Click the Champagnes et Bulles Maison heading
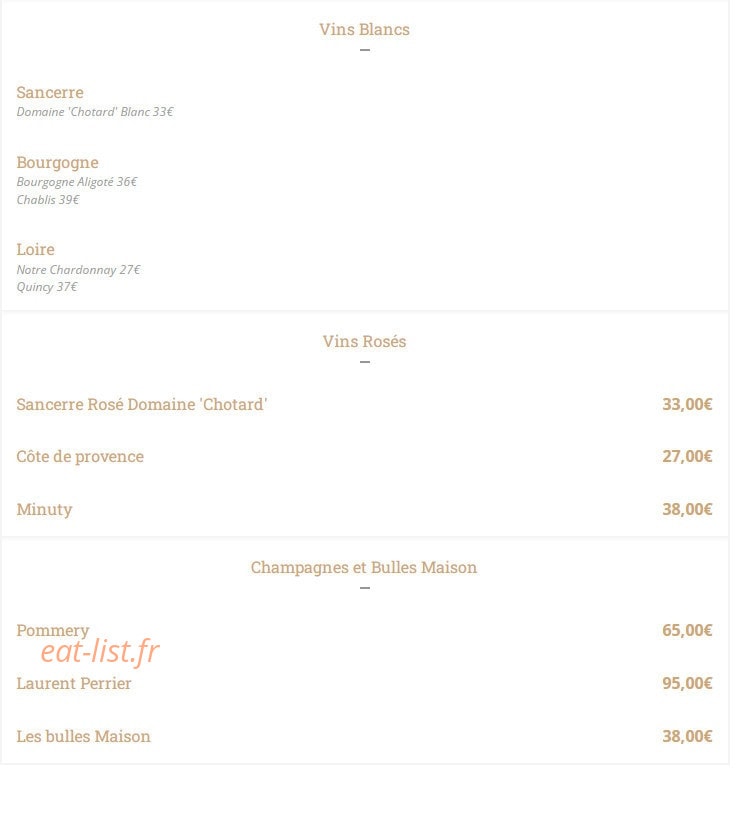751x825 pixels. tap(364, 568)
